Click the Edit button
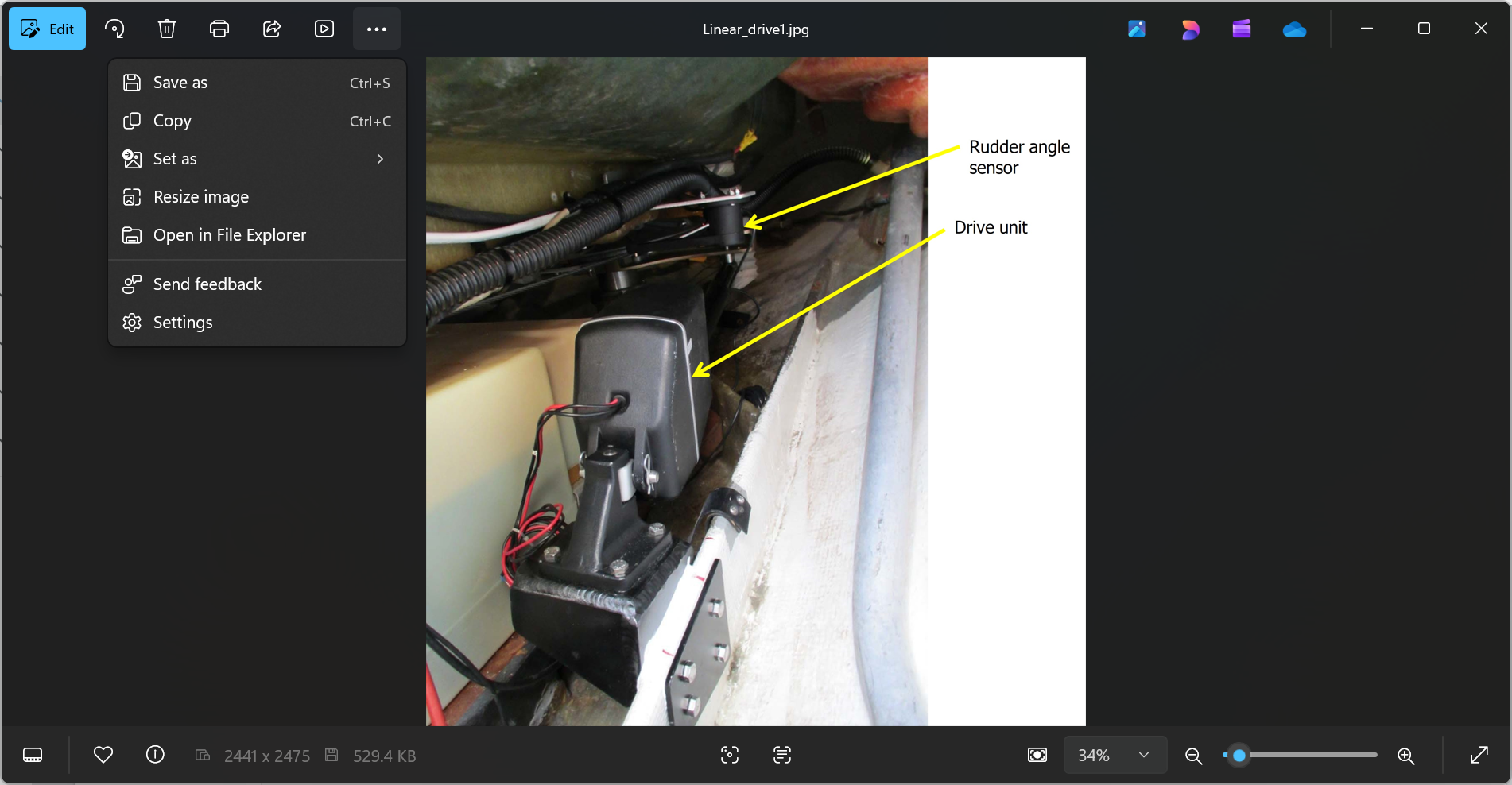Screen dimensions: 1512x785 [48, 29]
